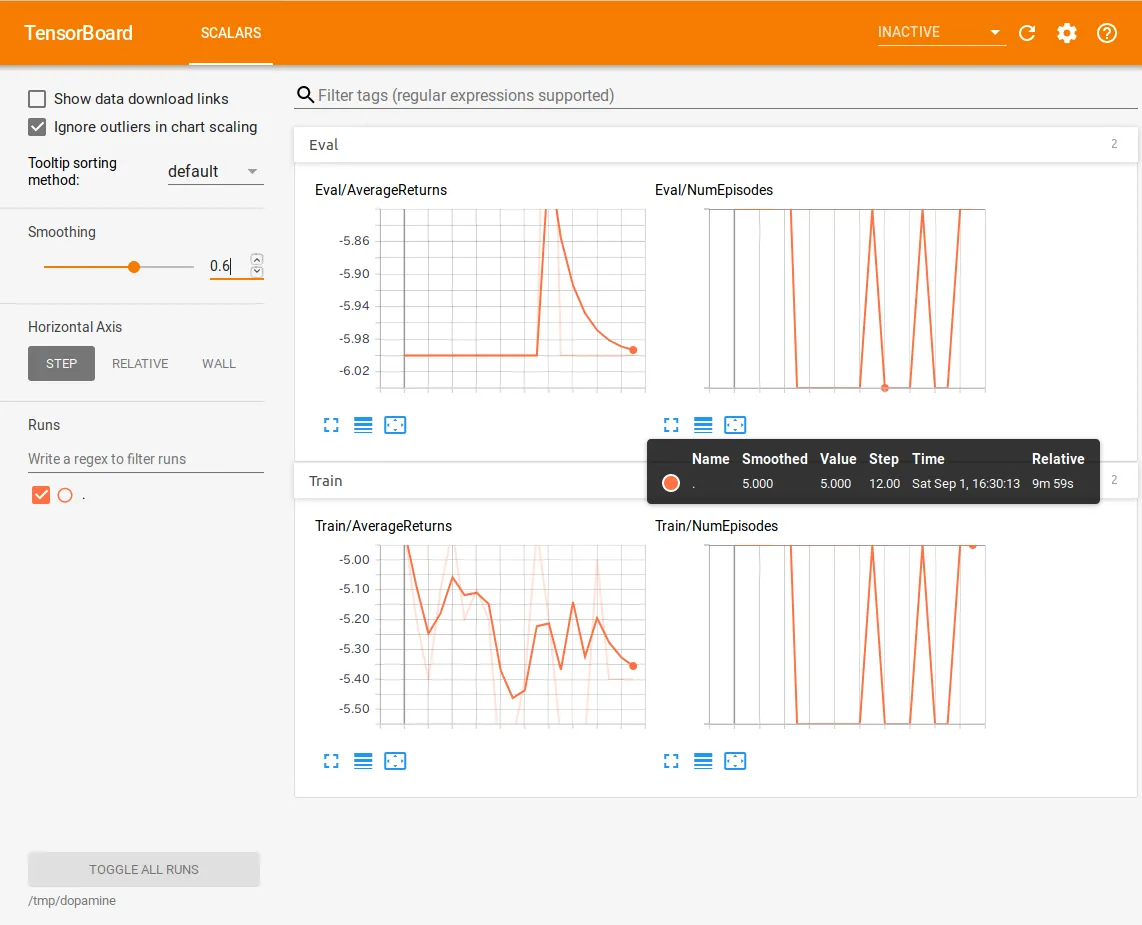Click the Eval/AverageReturns chart title
Screen dimensions: 1142x925
[x=381, y=190]
